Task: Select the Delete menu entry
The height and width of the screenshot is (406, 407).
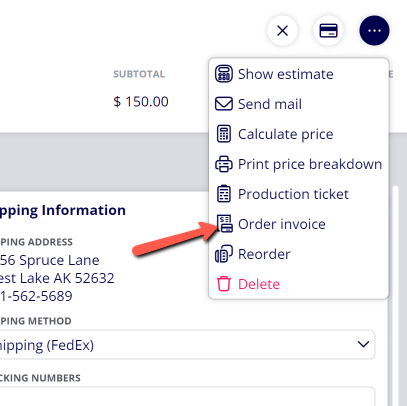Action: tap(259, 284)
